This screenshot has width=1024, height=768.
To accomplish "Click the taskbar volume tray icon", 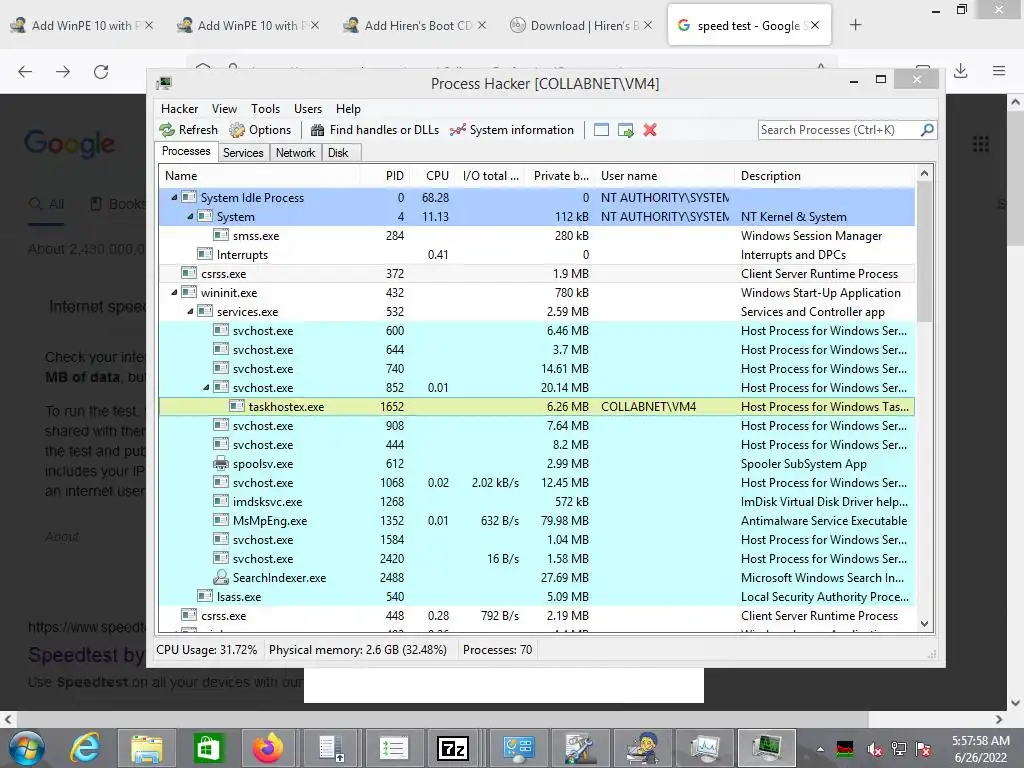I will (x=875, y=750).
